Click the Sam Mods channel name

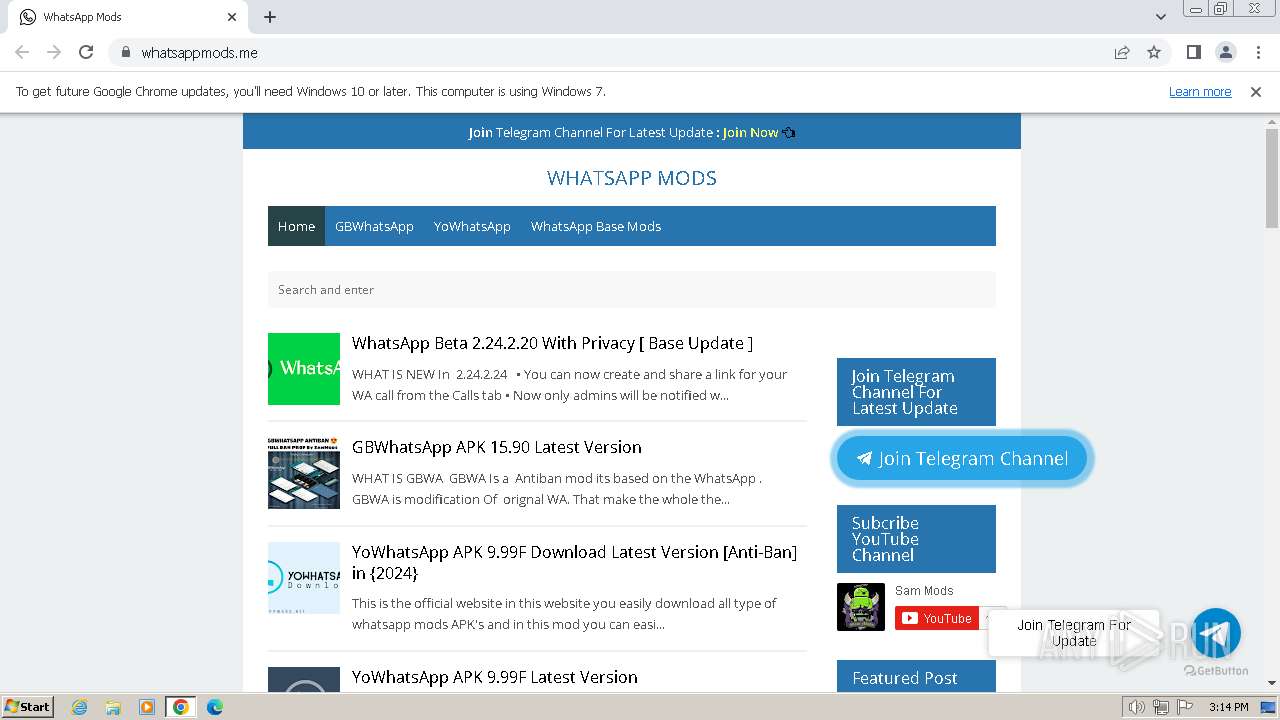point(924,590)
